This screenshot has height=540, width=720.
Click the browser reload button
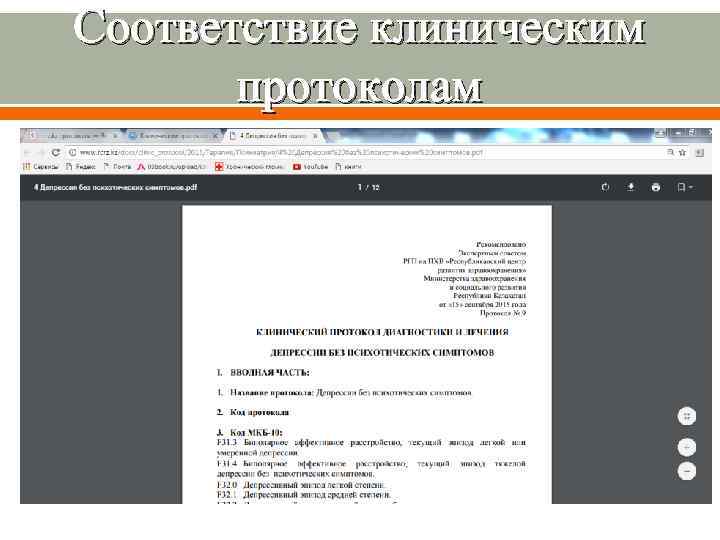point(56,152)
